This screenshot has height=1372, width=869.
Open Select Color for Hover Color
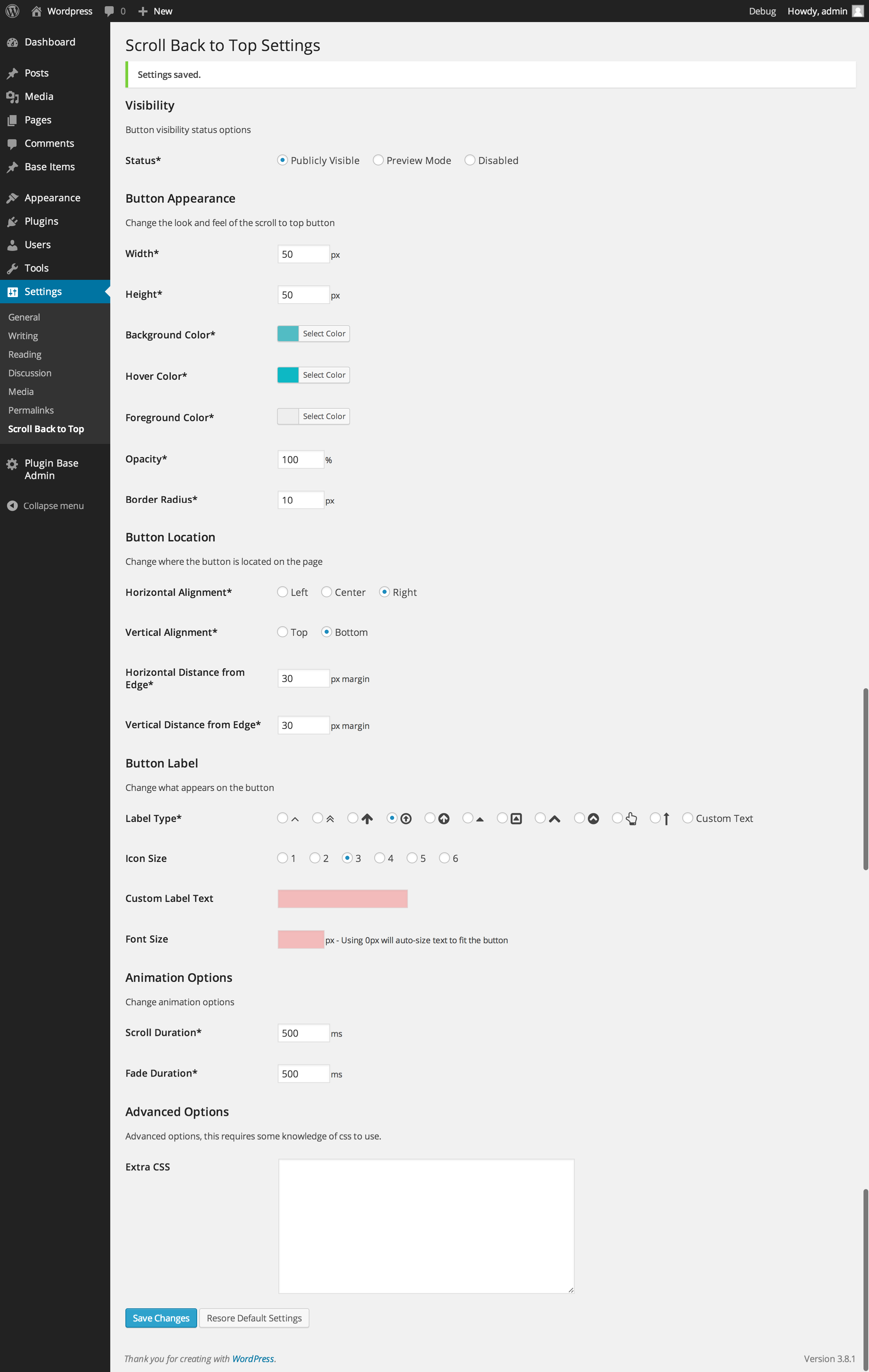[x=324, y=375]
